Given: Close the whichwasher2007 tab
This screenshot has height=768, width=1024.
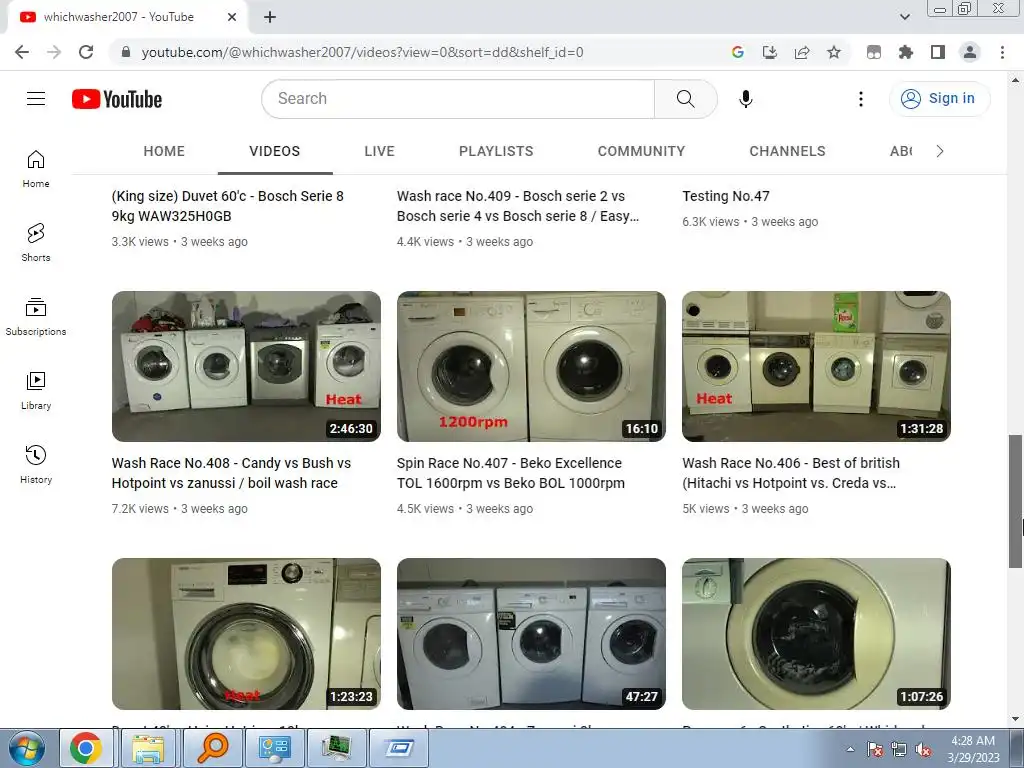Looking at the screenshot, I should click(232, 17).
